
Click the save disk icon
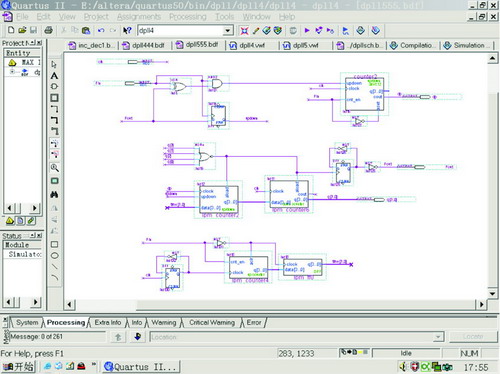[33, 30]
